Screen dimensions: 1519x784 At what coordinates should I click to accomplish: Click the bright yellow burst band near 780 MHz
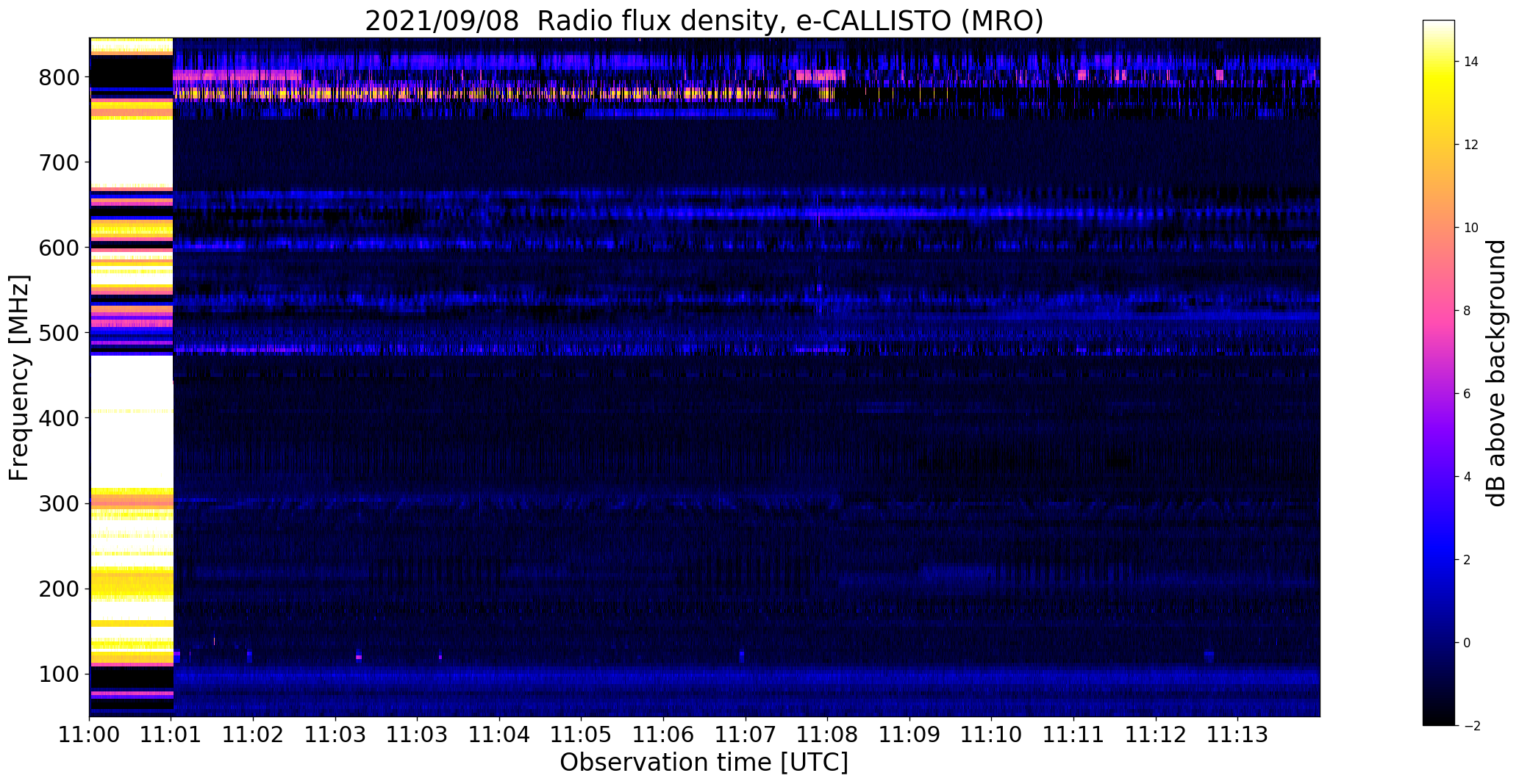[485, 93]
